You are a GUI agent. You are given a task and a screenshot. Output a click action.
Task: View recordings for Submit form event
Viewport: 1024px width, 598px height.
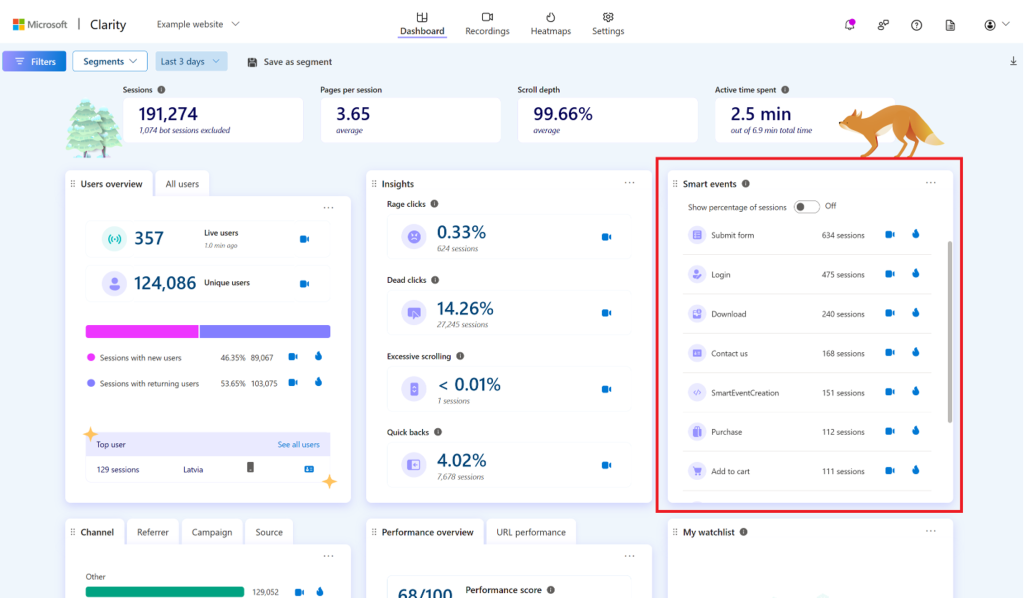tap(889, 234)
